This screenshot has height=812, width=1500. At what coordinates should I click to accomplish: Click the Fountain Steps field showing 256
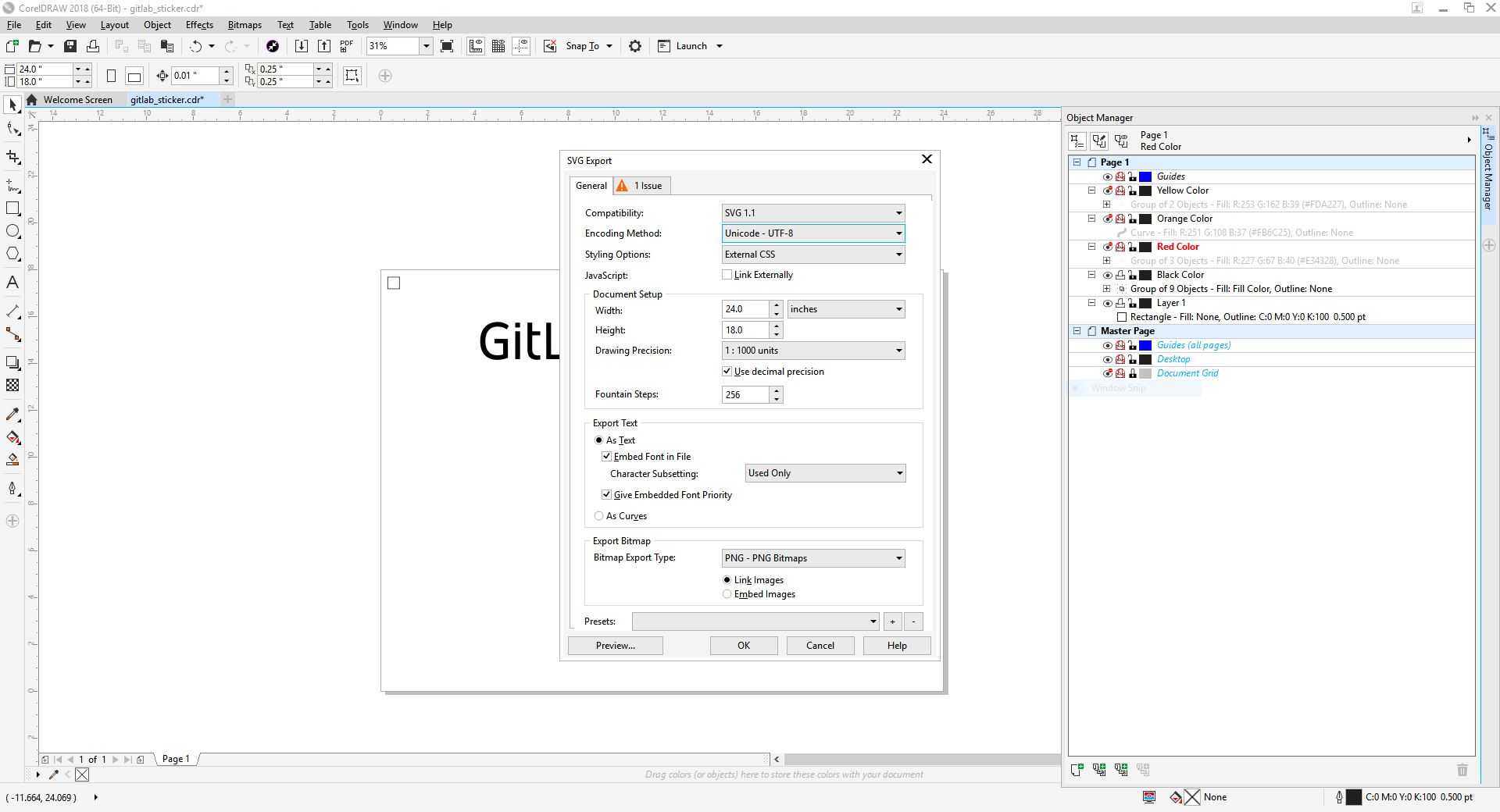[745, 395]
